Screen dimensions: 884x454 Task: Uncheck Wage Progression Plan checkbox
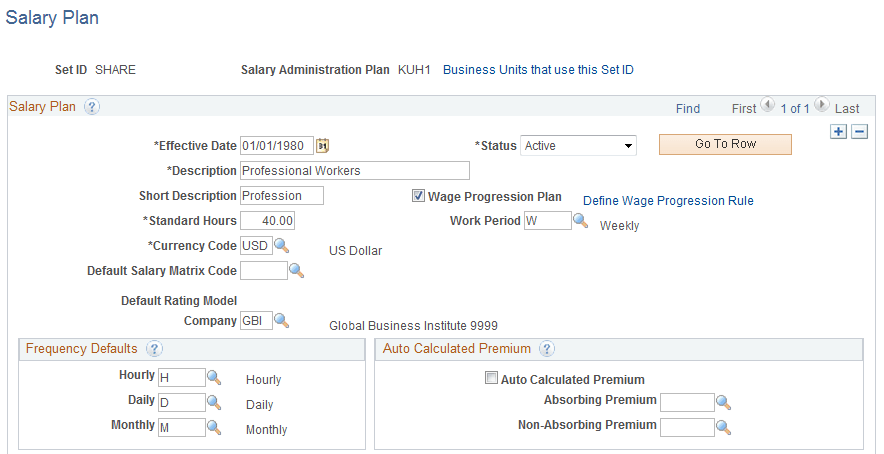pos(418,196)
